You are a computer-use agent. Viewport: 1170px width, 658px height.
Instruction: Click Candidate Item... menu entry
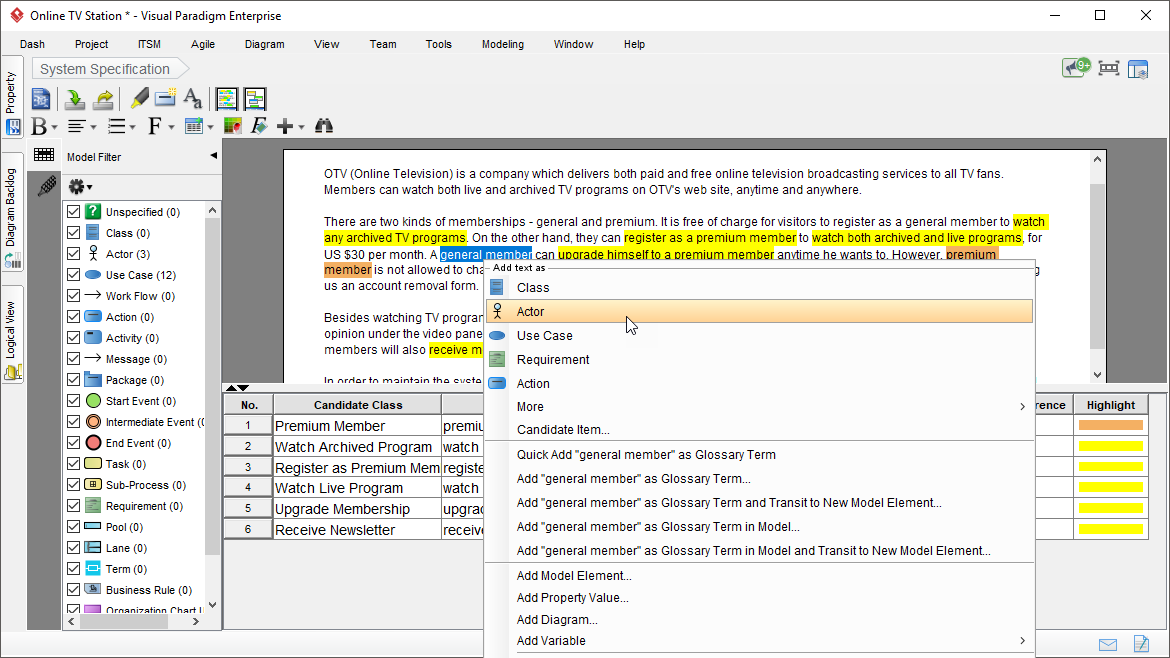click(760, 430)
